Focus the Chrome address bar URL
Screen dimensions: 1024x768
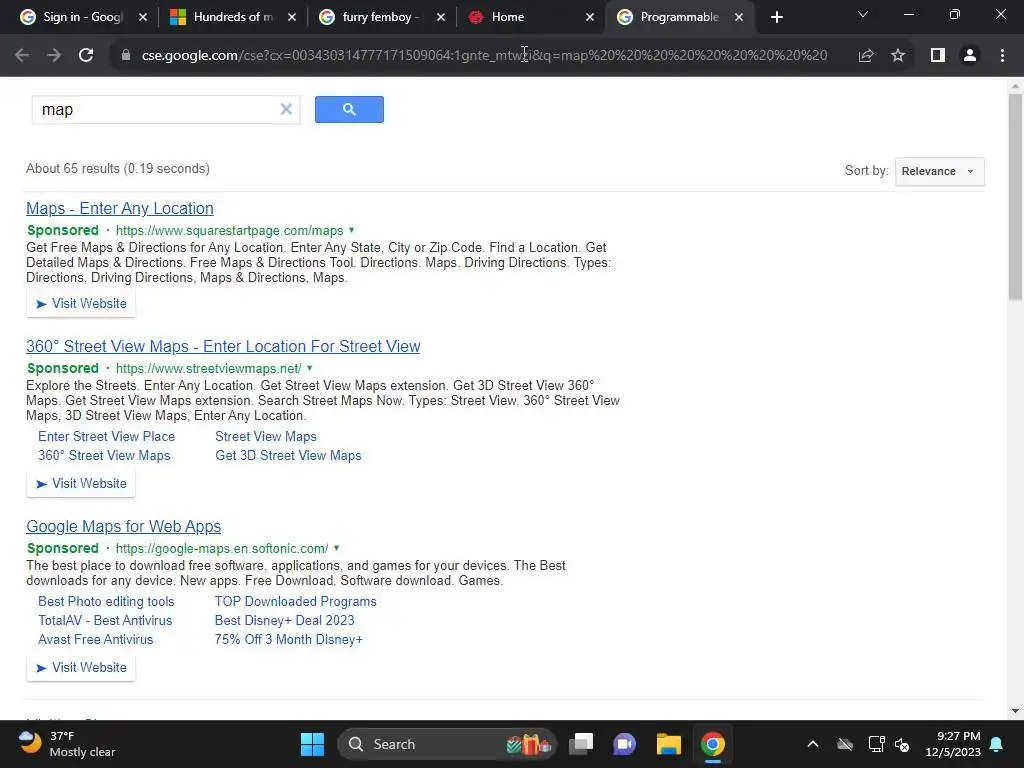[x=484, y=56]
